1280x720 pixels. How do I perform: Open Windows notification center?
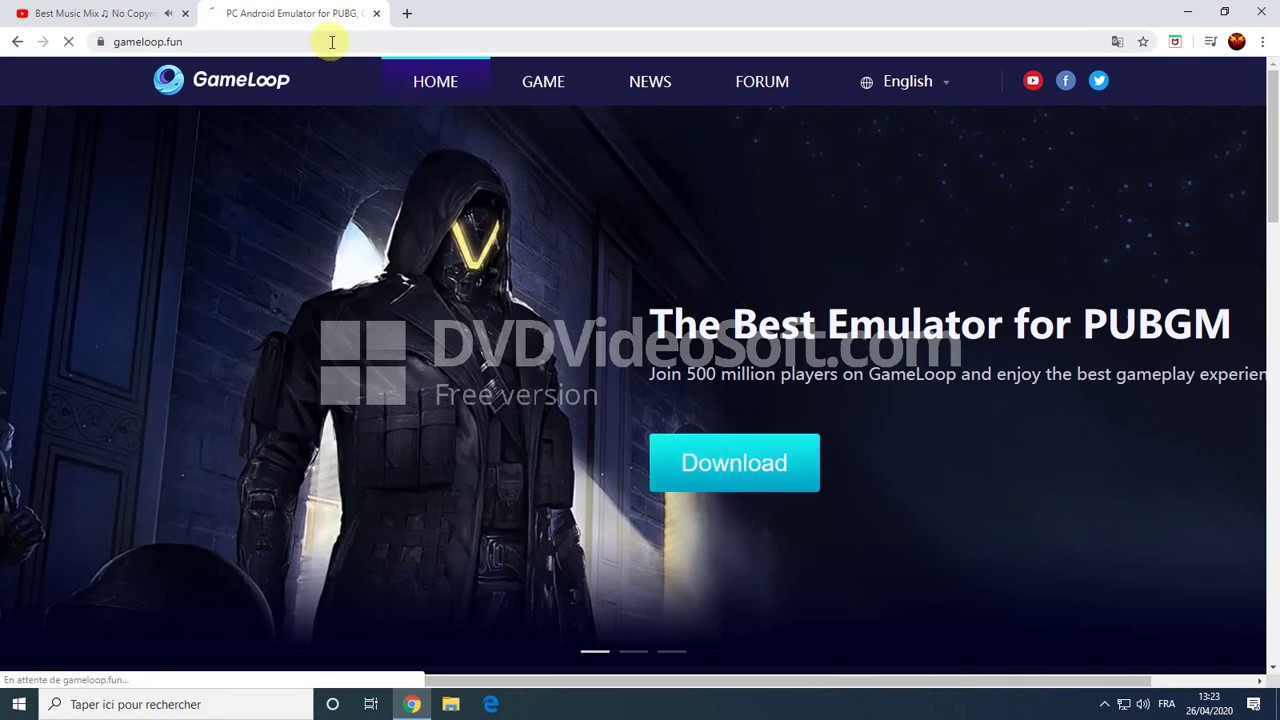(x=1254, y=704)
